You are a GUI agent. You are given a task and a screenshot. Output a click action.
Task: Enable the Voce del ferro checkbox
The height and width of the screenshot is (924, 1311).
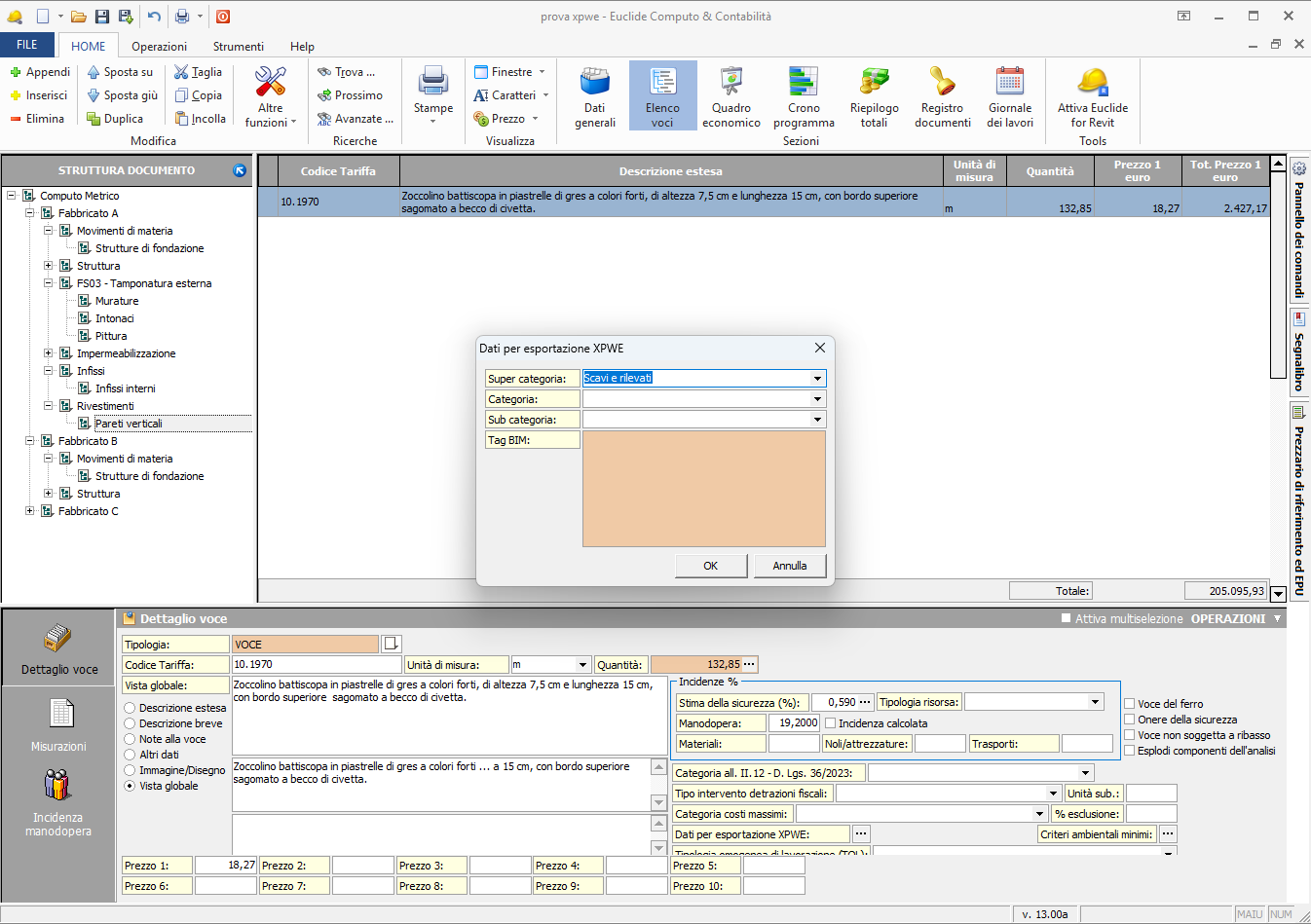point(1130,704)
